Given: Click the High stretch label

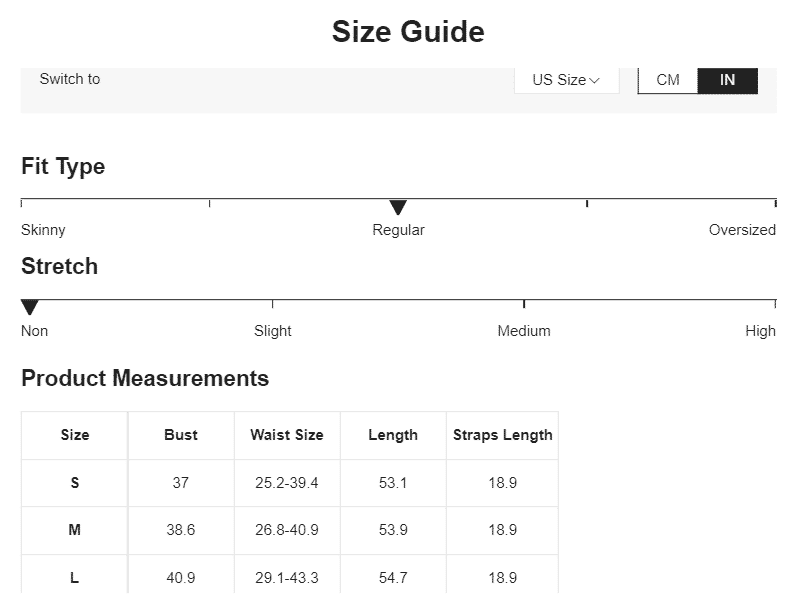Looking at the screenshot, I should pyautogui.click(x=760, y=331).
